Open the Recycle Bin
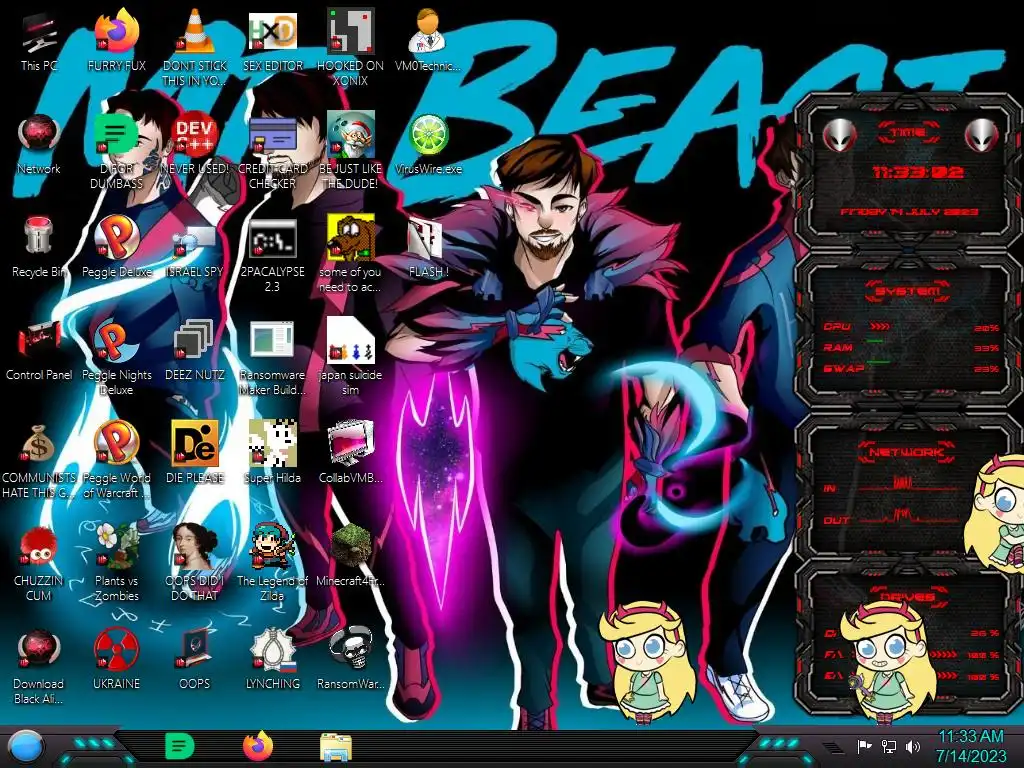Screen dimensions: 1024x768 [39, 247]
